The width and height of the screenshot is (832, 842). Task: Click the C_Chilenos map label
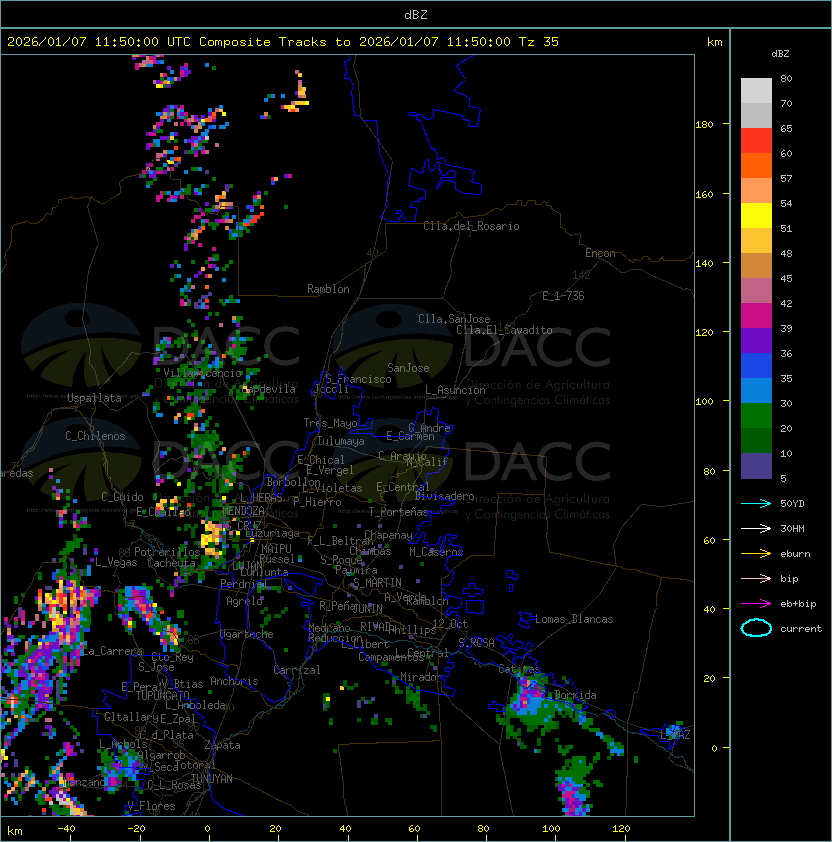[95, 436]
